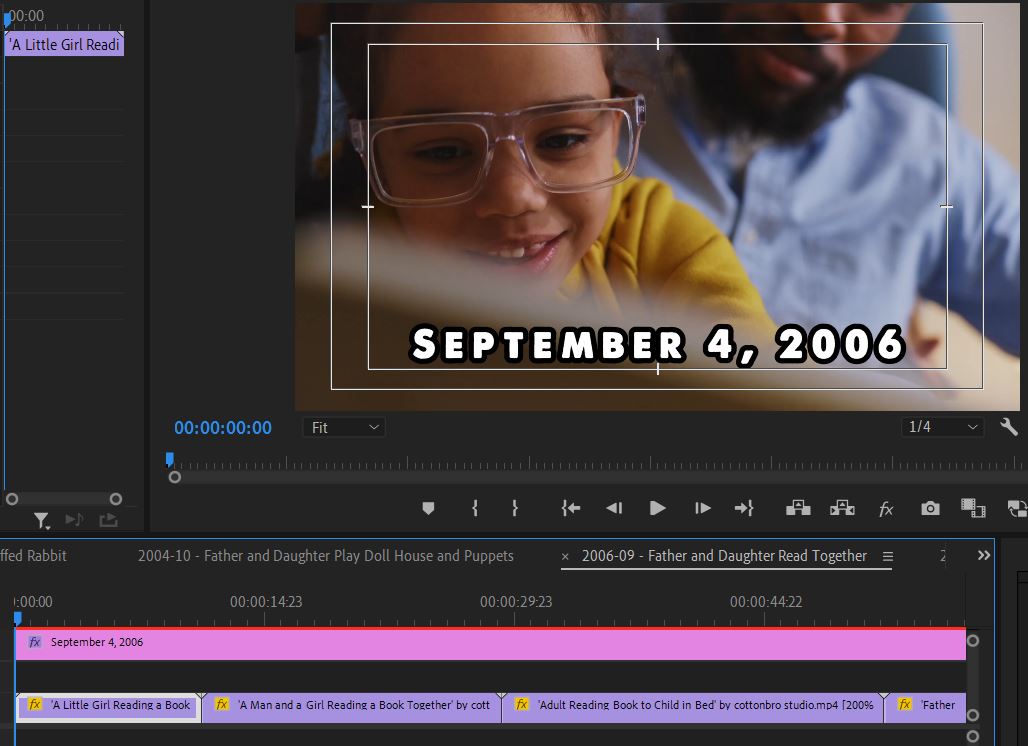This screenshot has height=746, width=1028.
Task: Click the program monitor playhead marker
Action: 170,459
